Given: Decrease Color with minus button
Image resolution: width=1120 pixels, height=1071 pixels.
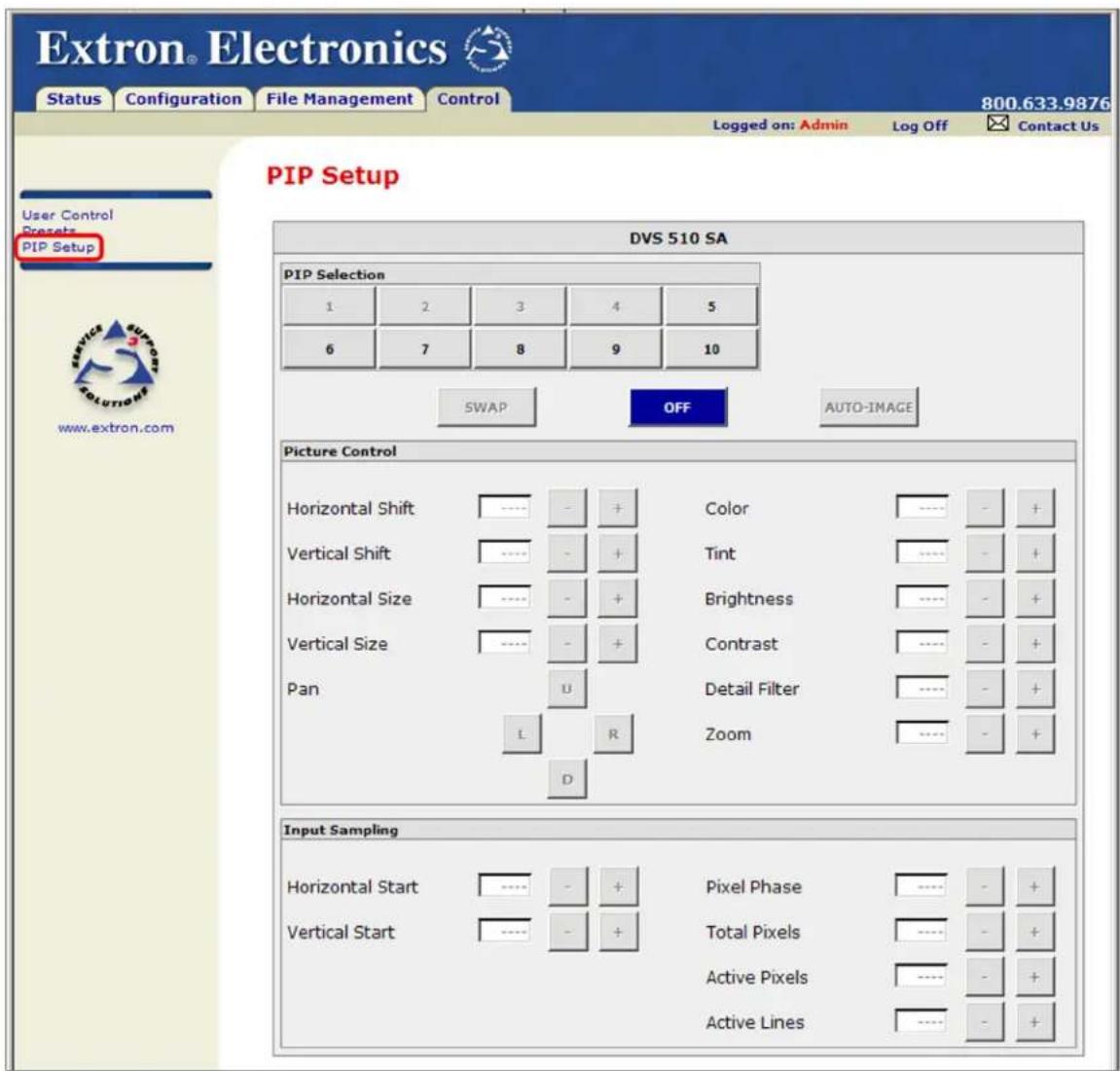Looking at the screenshot, I should (x=985, y=508).
